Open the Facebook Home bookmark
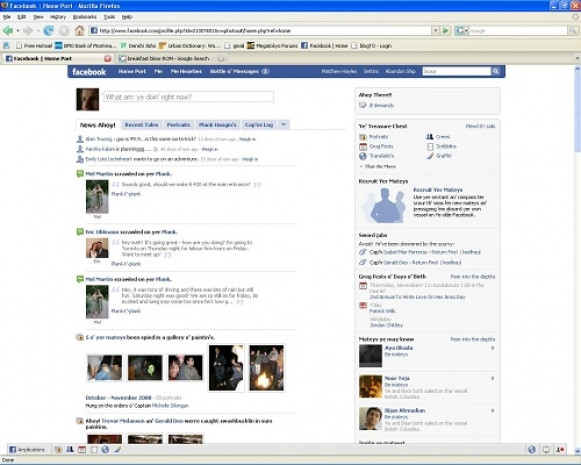The width and height of the screenshot is (581, 465). click(x=325, y=46)
